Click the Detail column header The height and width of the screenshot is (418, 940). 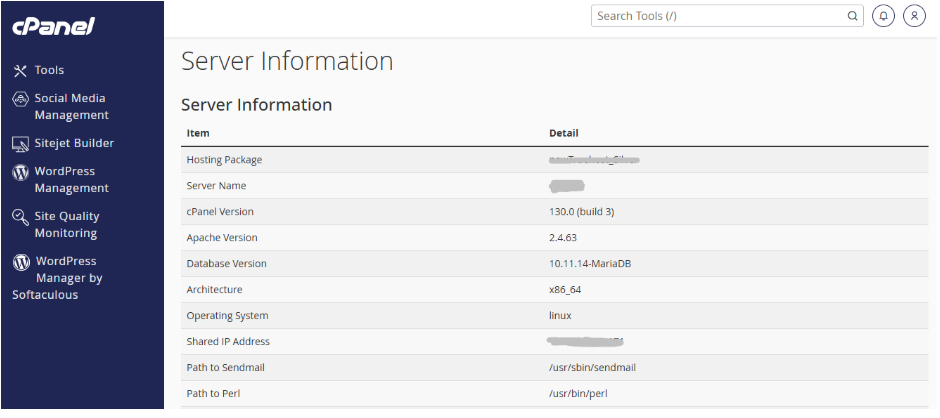coord(564,133)
